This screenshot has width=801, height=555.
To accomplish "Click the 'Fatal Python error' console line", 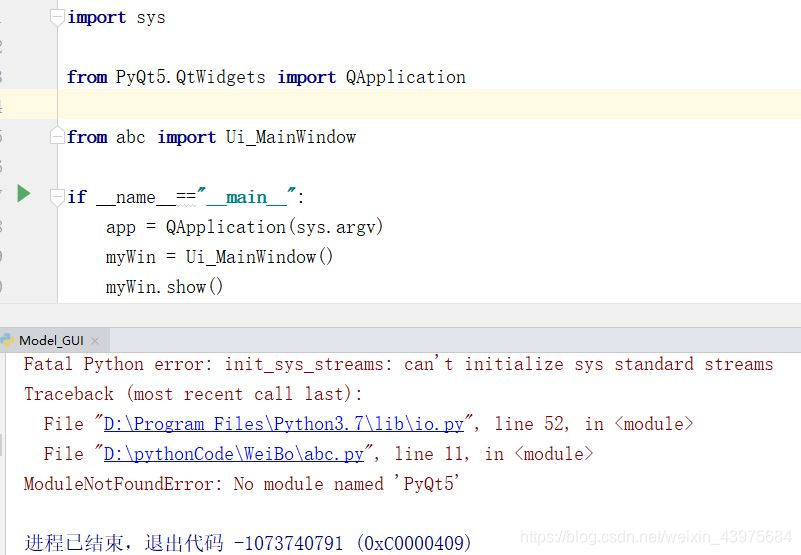I will point(398,364).
